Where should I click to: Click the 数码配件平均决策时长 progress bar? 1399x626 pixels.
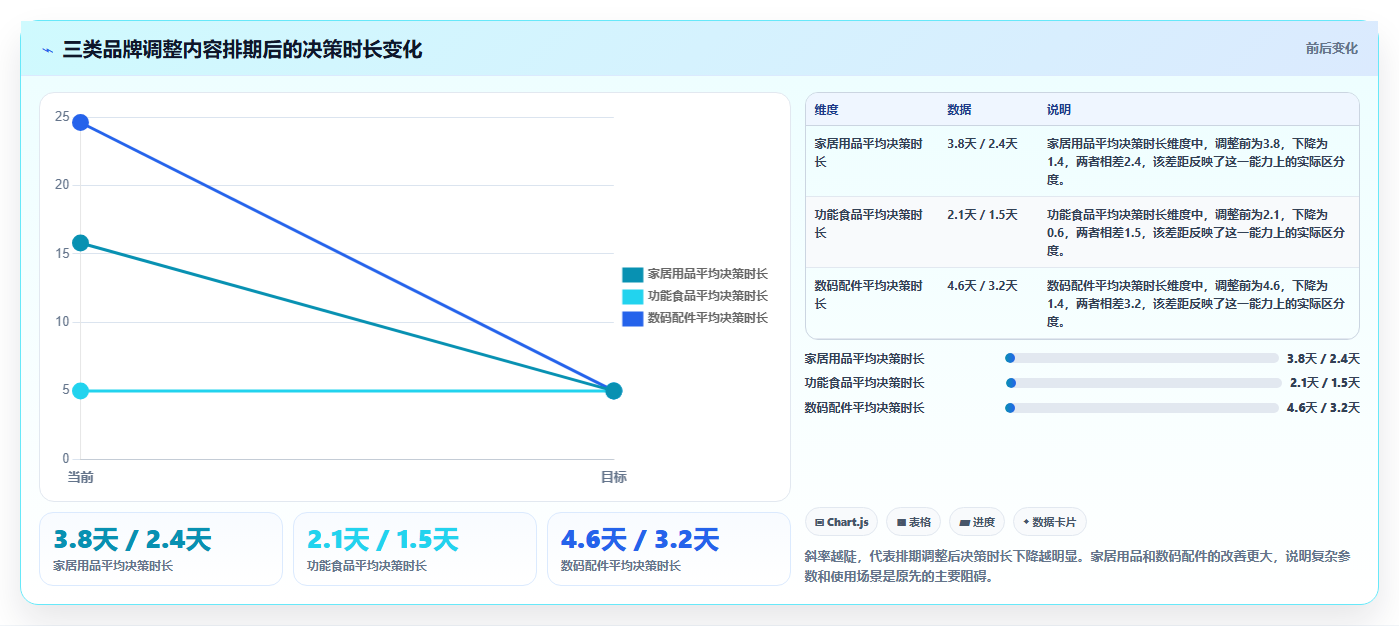[1142, 408]
